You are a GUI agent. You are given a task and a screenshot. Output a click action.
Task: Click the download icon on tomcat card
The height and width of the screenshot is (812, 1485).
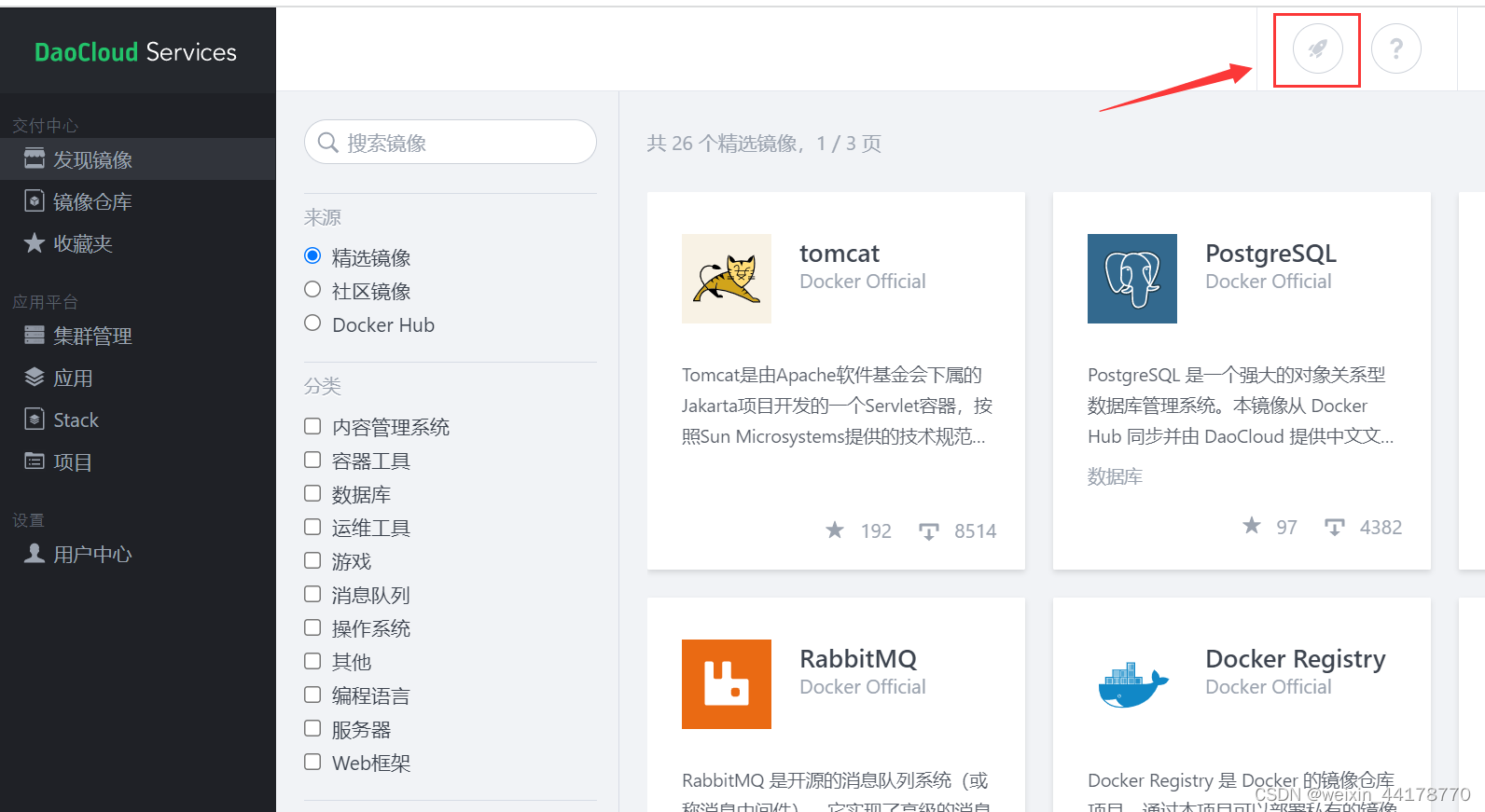(x=929, y=531)
